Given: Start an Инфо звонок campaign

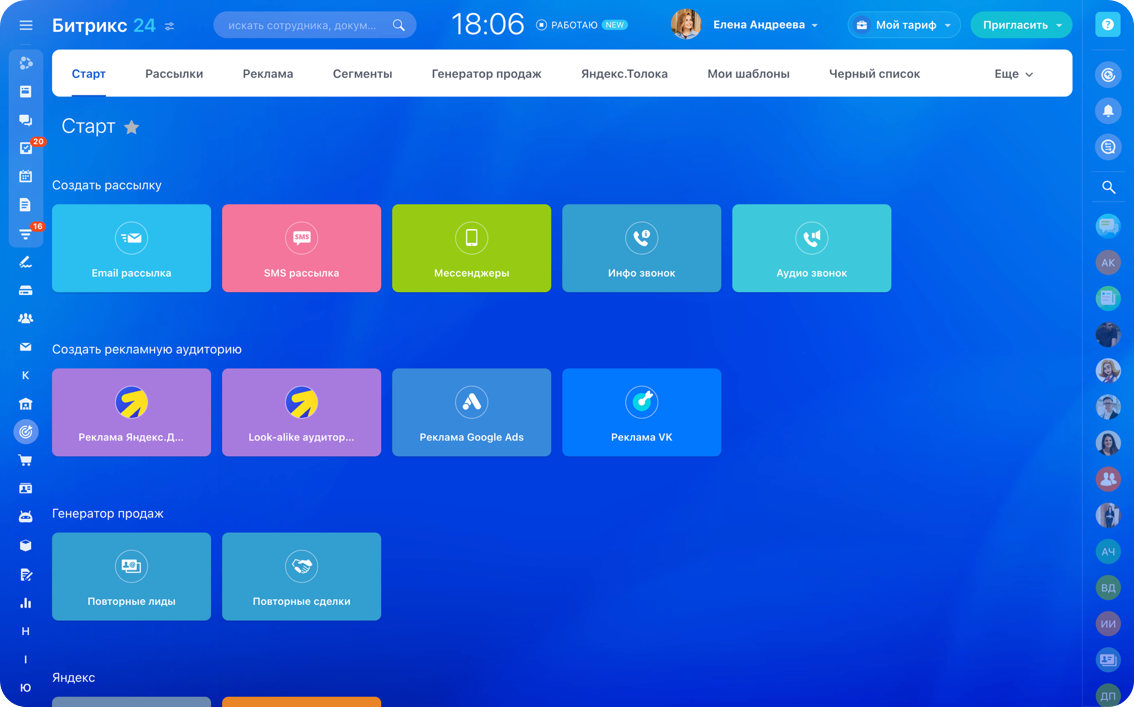Looking at the screenshot, I should 641,248.
